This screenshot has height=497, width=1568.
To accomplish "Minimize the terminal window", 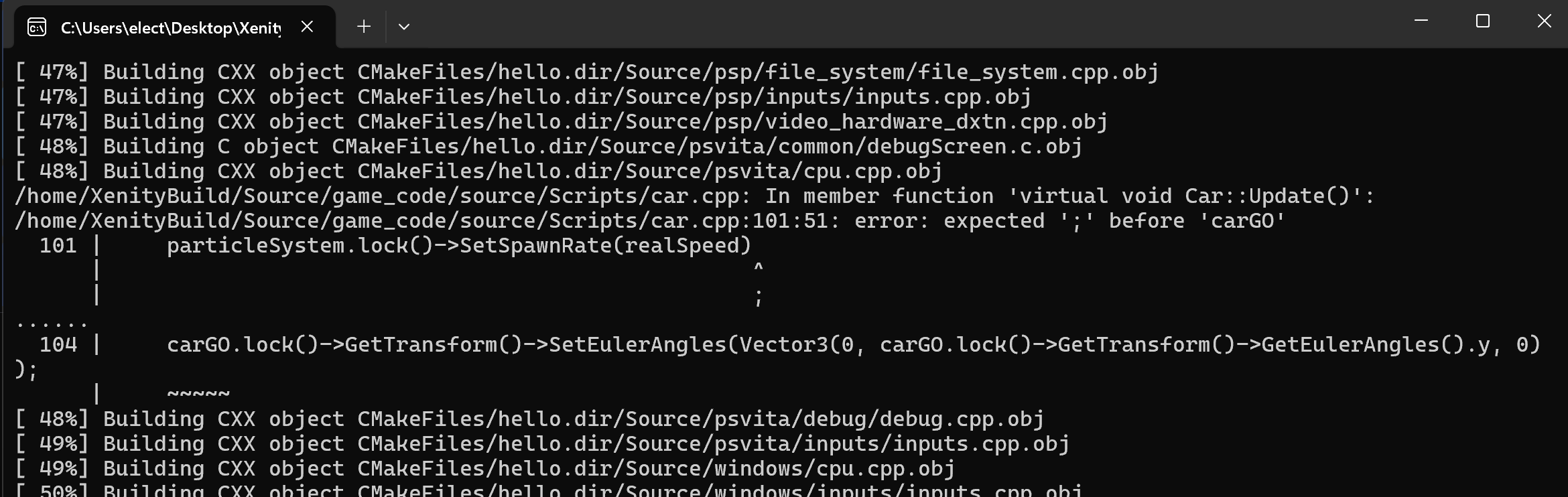I will coord(1421,21).
